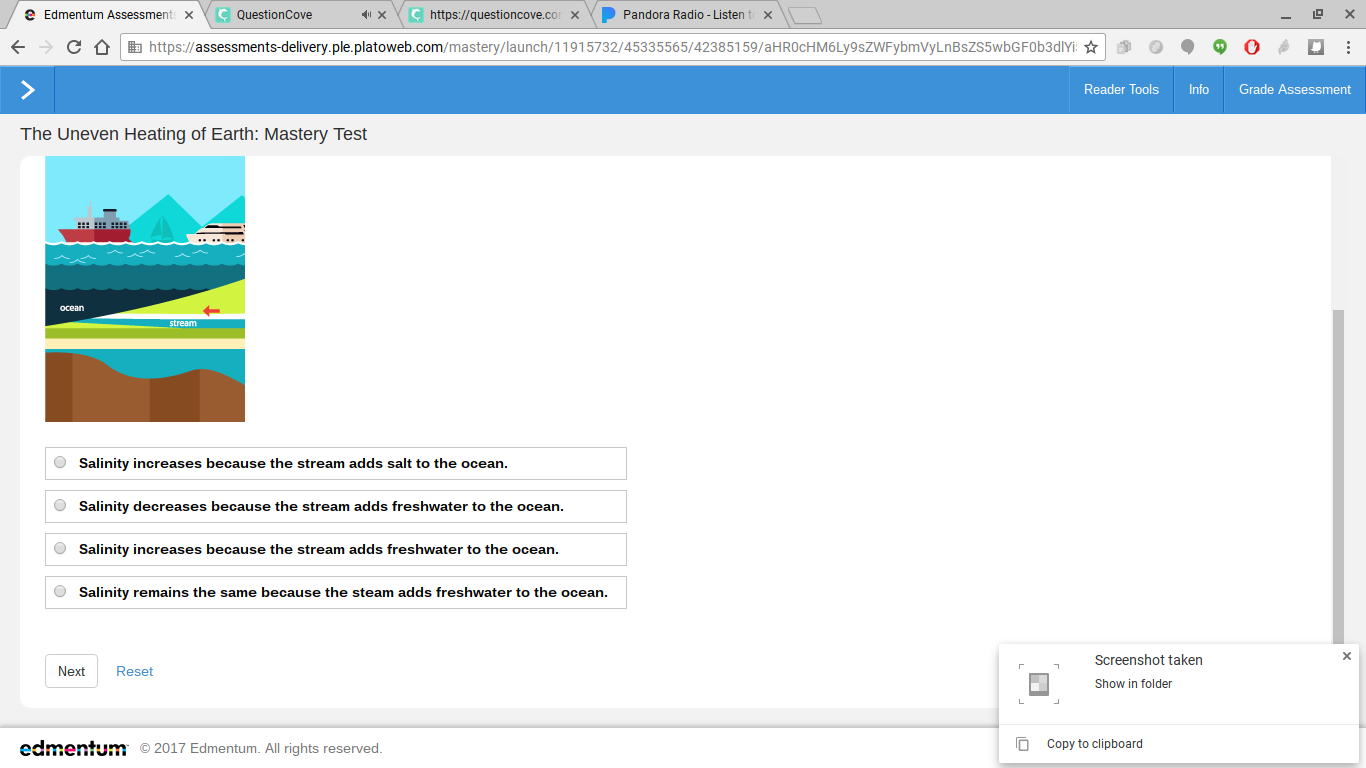Click the browser back arrow
The height and width of the screenshot is (768, 1366).
pyautogui.click(x=17, y=47)
